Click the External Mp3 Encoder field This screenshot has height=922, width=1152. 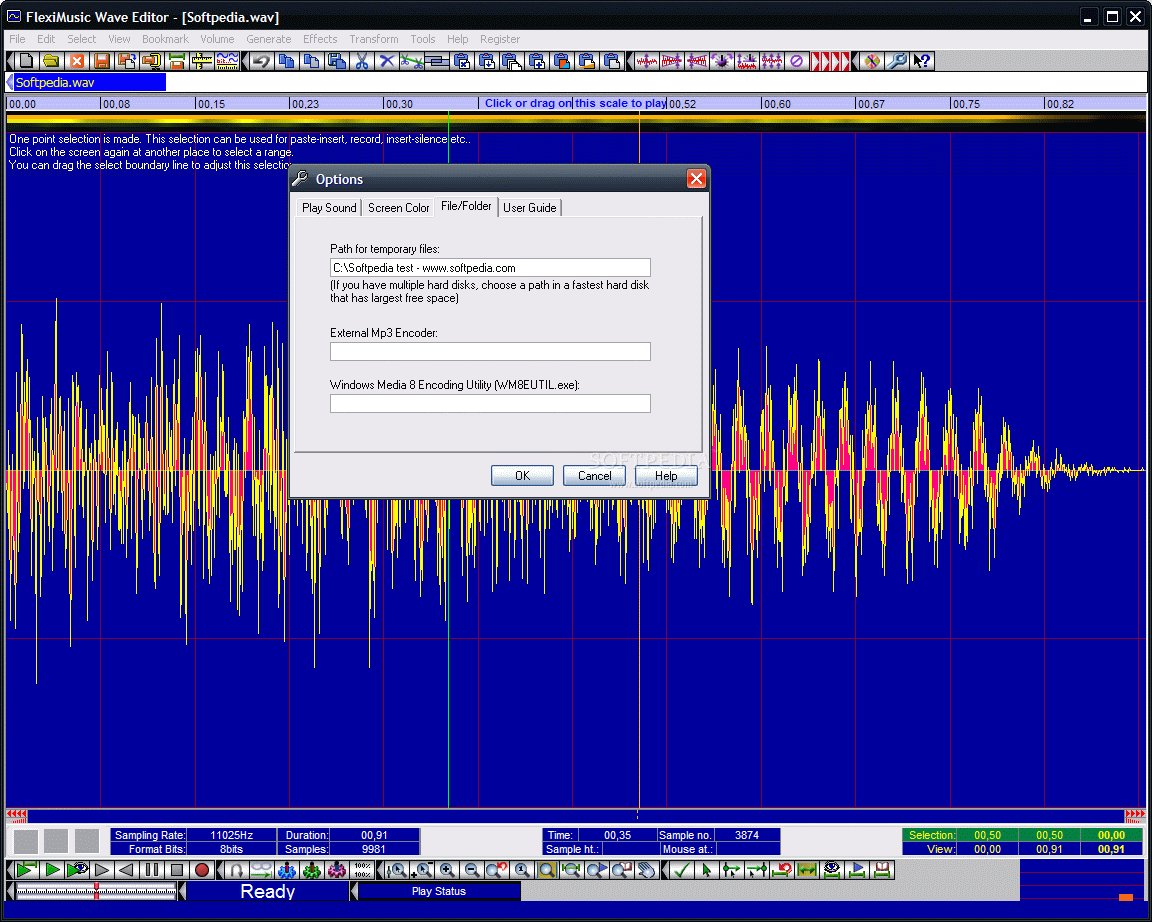point(490,351)
